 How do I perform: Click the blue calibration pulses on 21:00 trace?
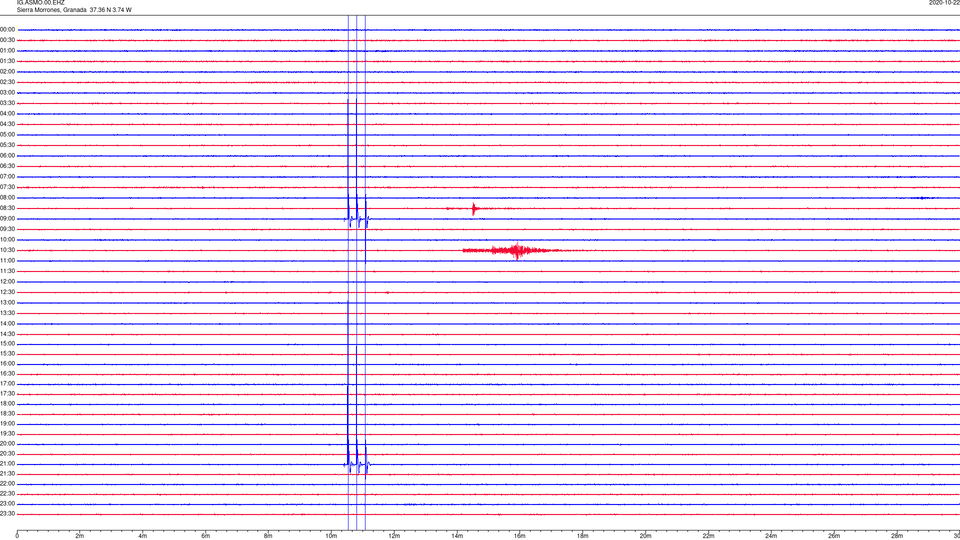pyautogui.click(x=358, y=457)
